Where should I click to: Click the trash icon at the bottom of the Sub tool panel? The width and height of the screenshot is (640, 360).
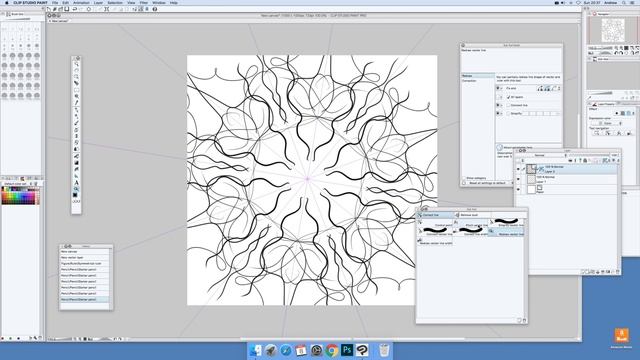[x=524, y=320]
